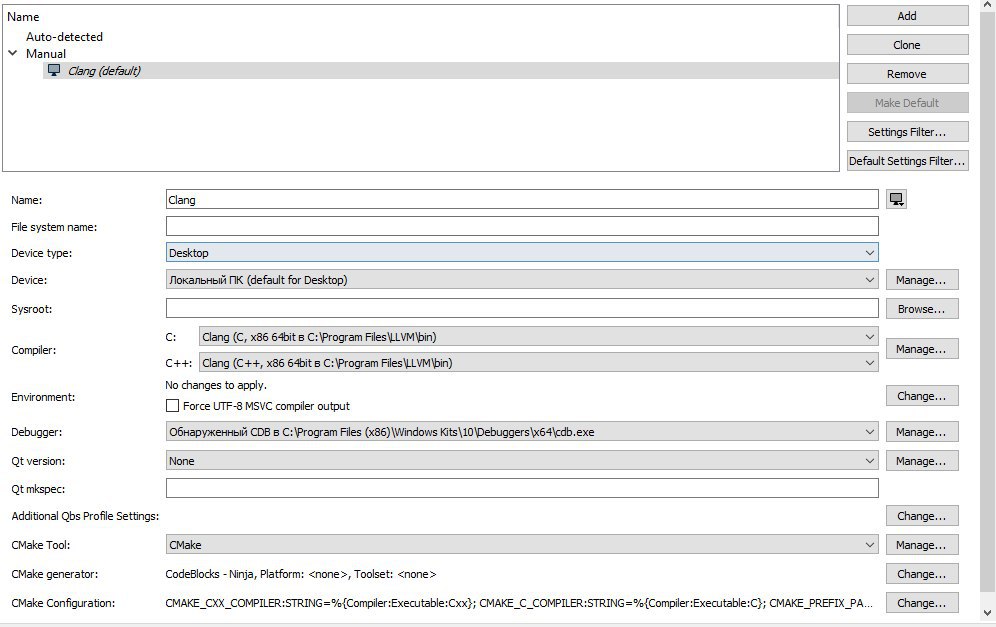Open the C compiler dropdown
This screenshot has width=996, height=627.
[539, 337]
